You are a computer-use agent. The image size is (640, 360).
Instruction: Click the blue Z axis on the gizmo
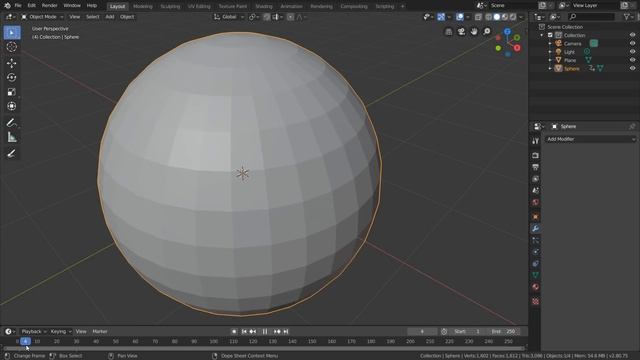tap(507, 32)
